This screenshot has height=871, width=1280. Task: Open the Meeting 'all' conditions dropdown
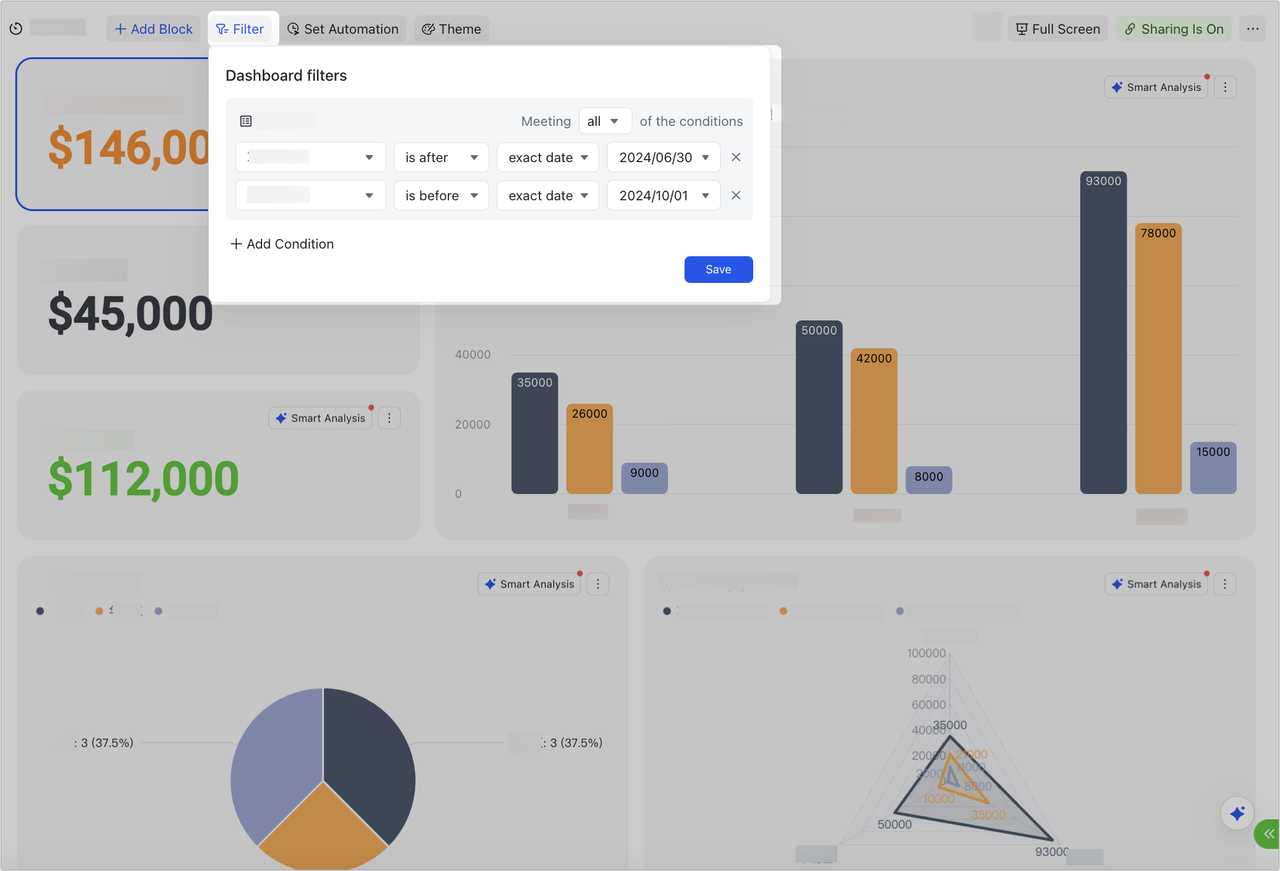click(605, 120)
